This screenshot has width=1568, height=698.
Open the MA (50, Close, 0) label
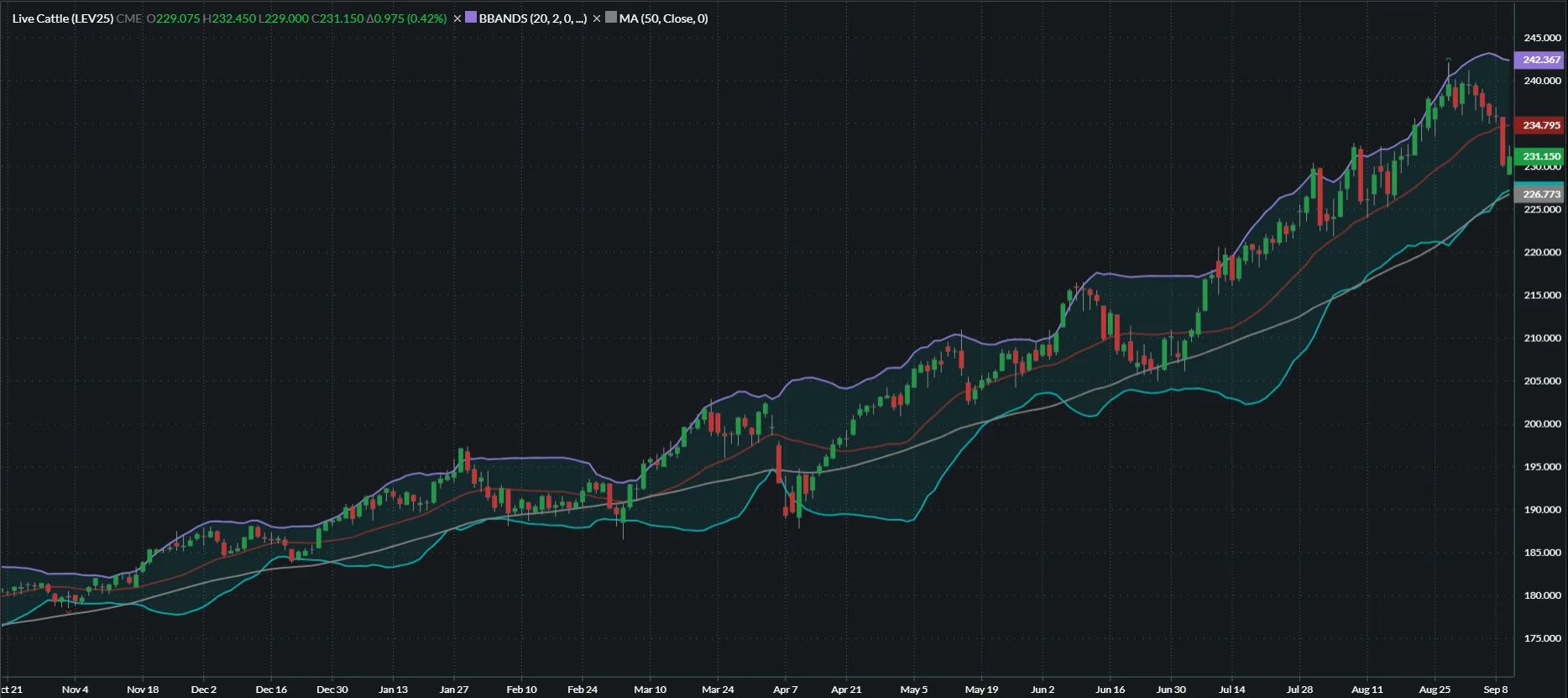[663, 18]
